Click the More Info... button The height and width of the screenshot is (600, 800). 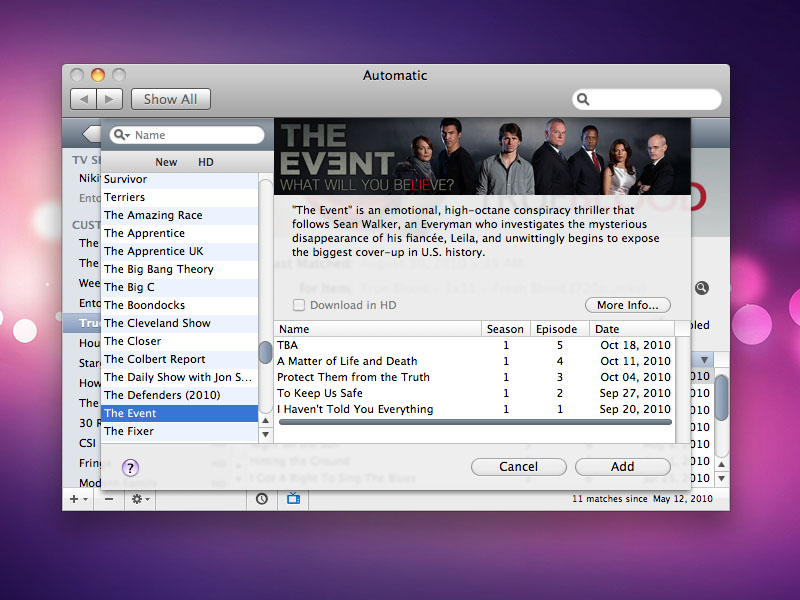click(628, 305)
